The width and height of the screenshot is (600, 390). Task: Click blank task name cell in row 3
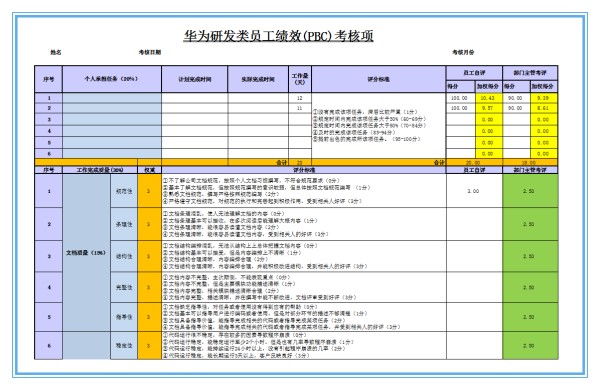[112, 120]
